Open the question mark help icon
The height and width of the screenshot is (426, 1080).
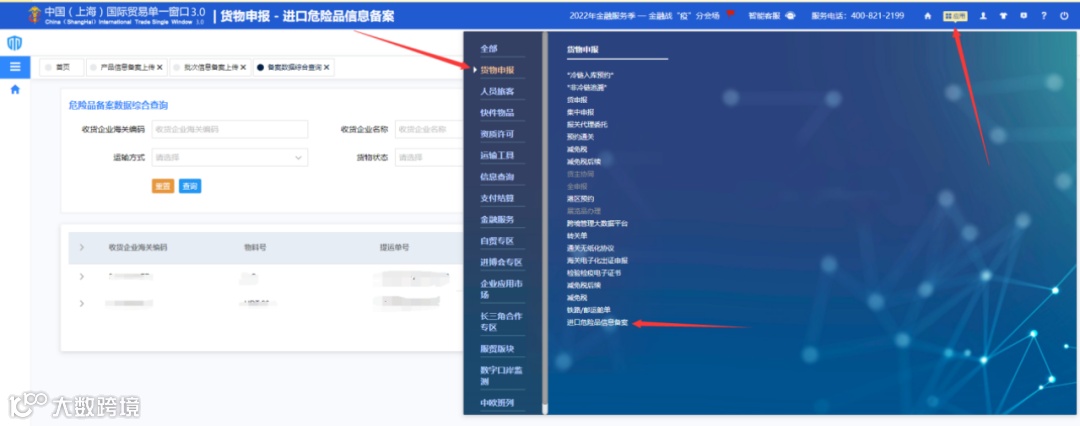click(x=1044, y=16)
